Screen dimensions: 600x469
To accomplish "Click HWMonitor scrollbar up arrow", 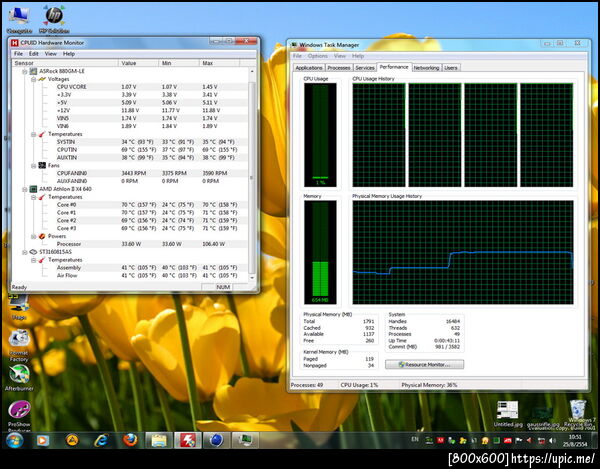I will tap(252, 72).
